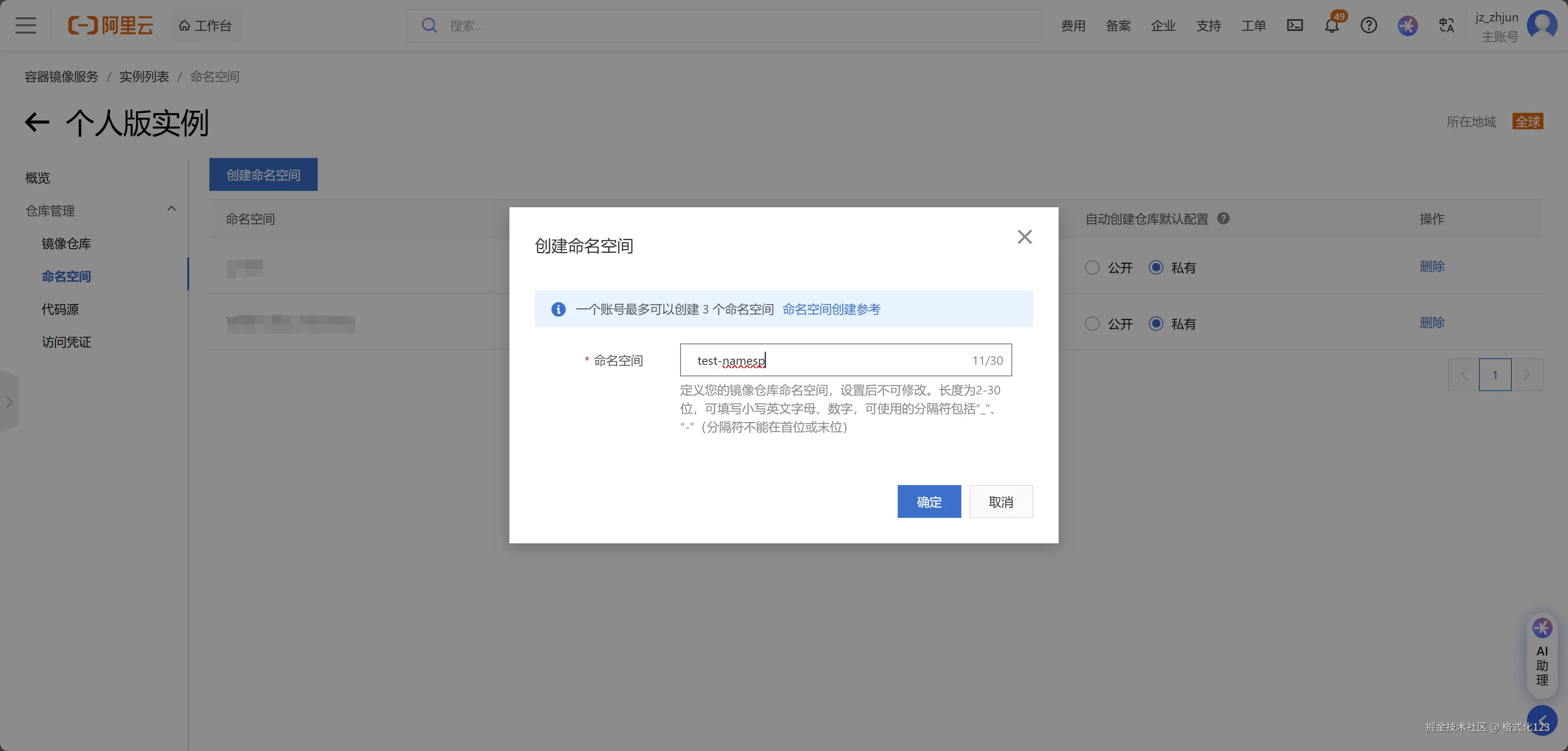
Task: Select 私有 for the first namespace
Action: [1155, 268]
